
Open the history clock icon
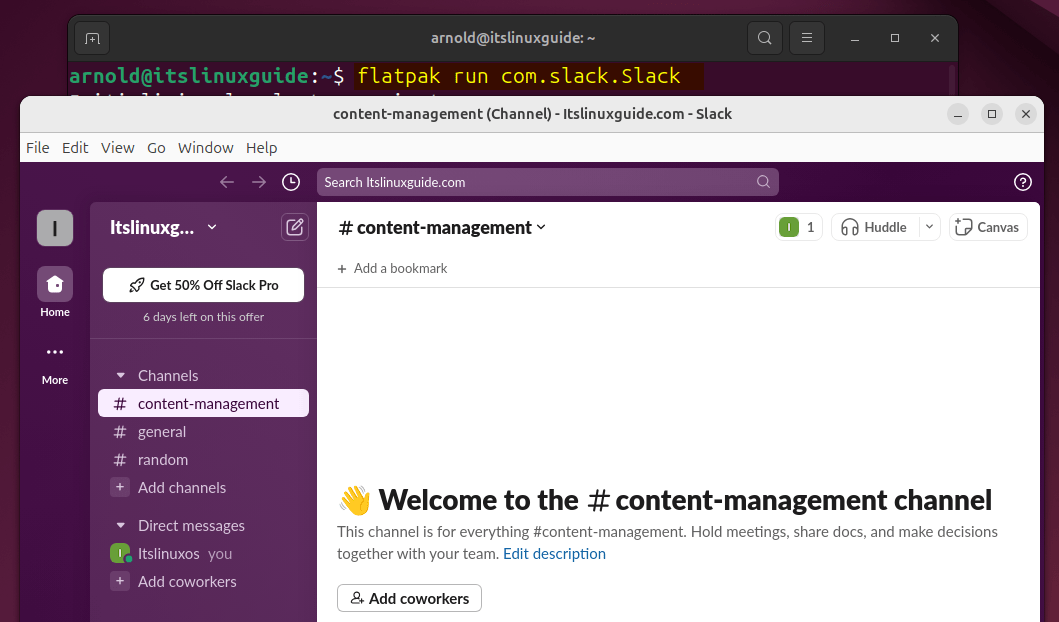[x=291, y=182]
